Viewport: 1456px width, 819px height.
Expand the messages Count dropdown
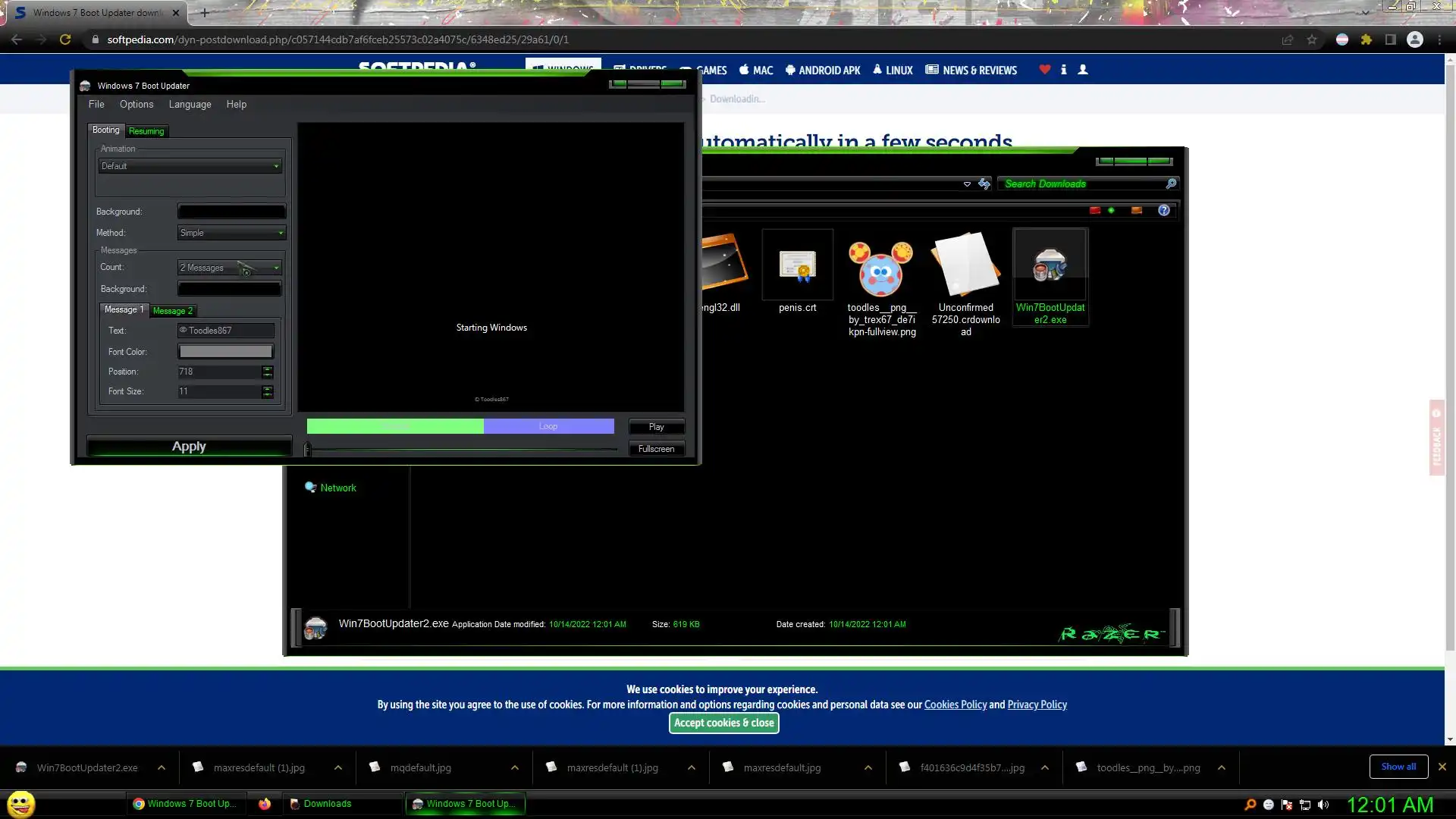(x=230, y=268)
